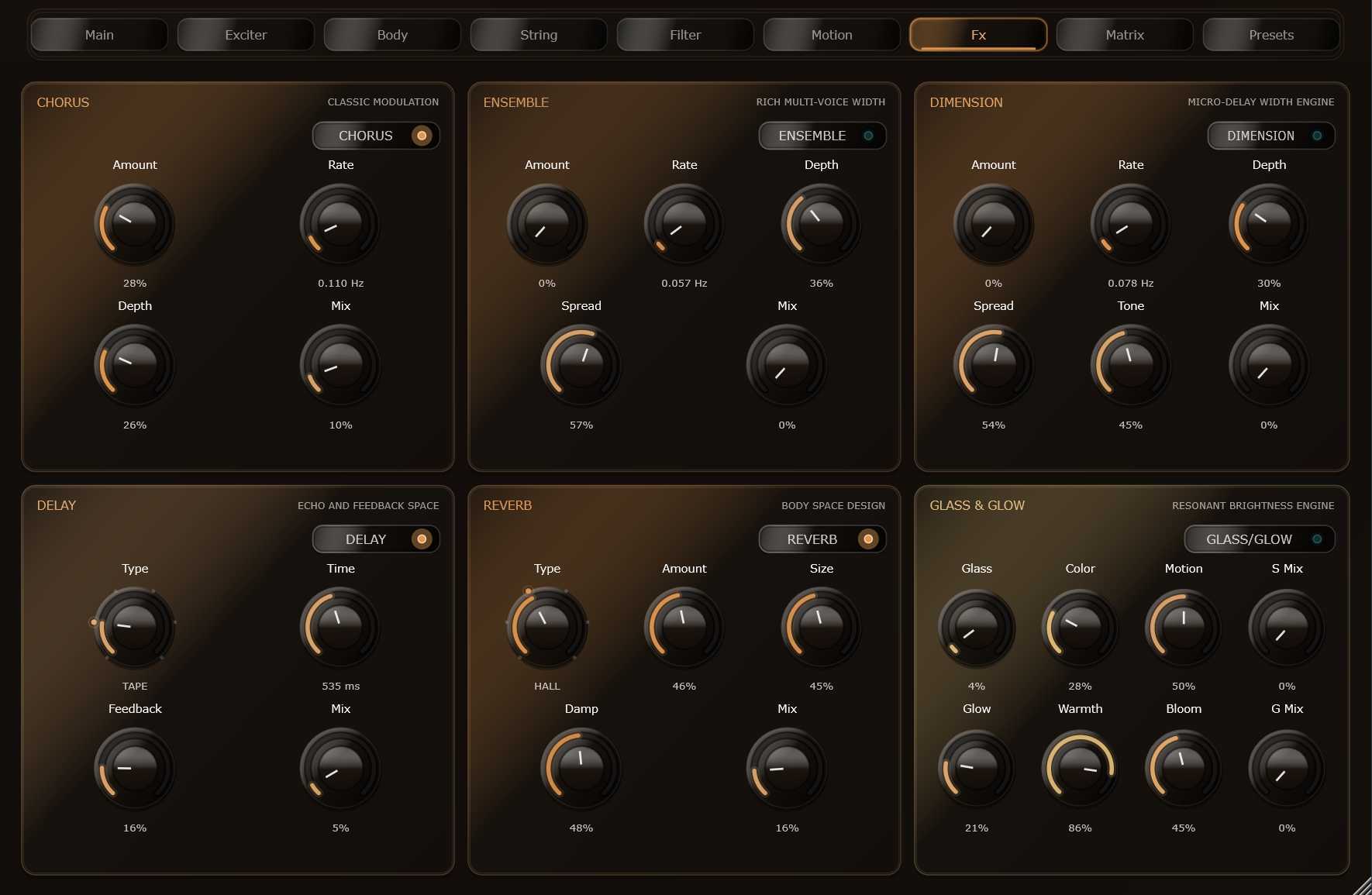Click the Ensemble Rate knob

point(684,224)
